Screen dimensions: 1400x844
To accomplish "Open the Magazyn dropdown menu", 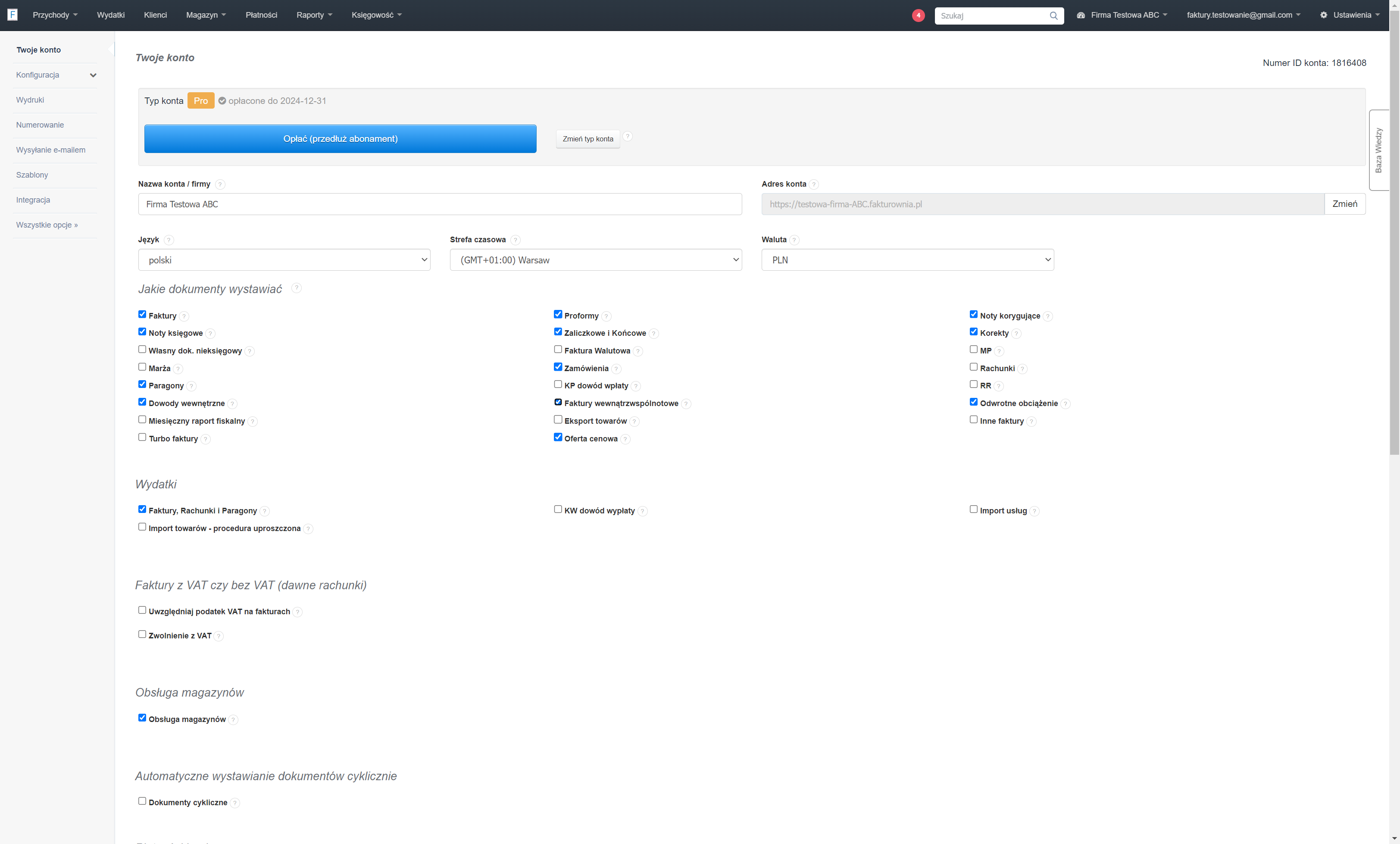I will (206, 16).
